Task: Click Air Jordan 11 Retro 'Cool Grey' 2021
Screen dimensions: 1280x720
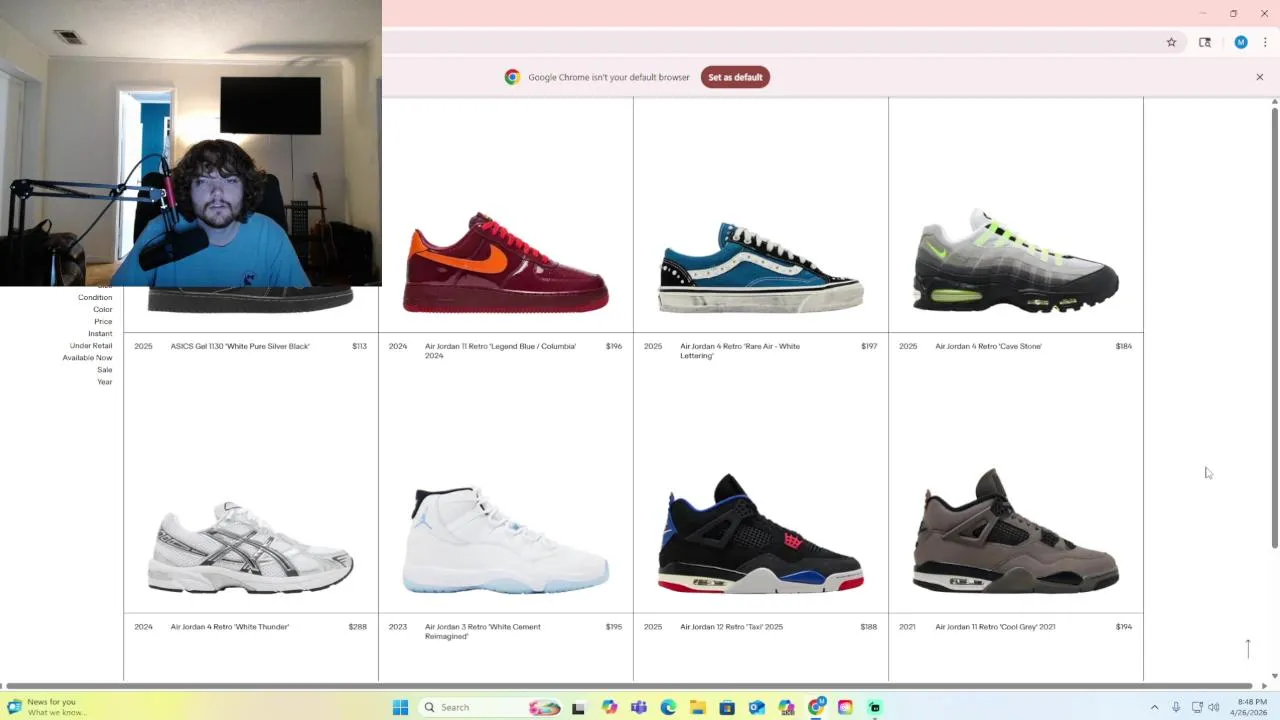Action: (995, 627)
